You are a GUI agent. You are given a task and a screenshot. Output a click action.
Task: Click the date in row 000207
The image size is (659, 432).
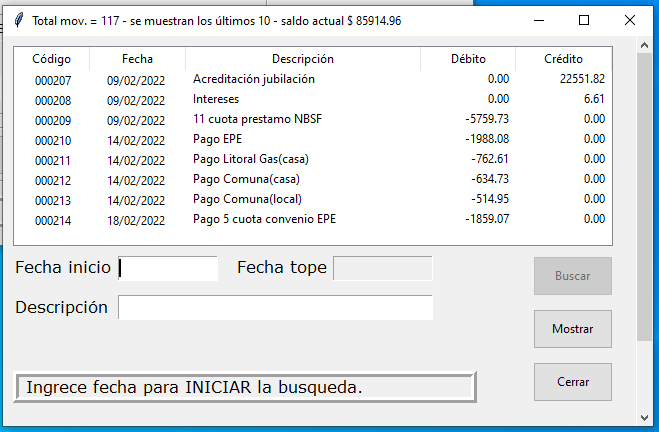[x=136, y=81]
